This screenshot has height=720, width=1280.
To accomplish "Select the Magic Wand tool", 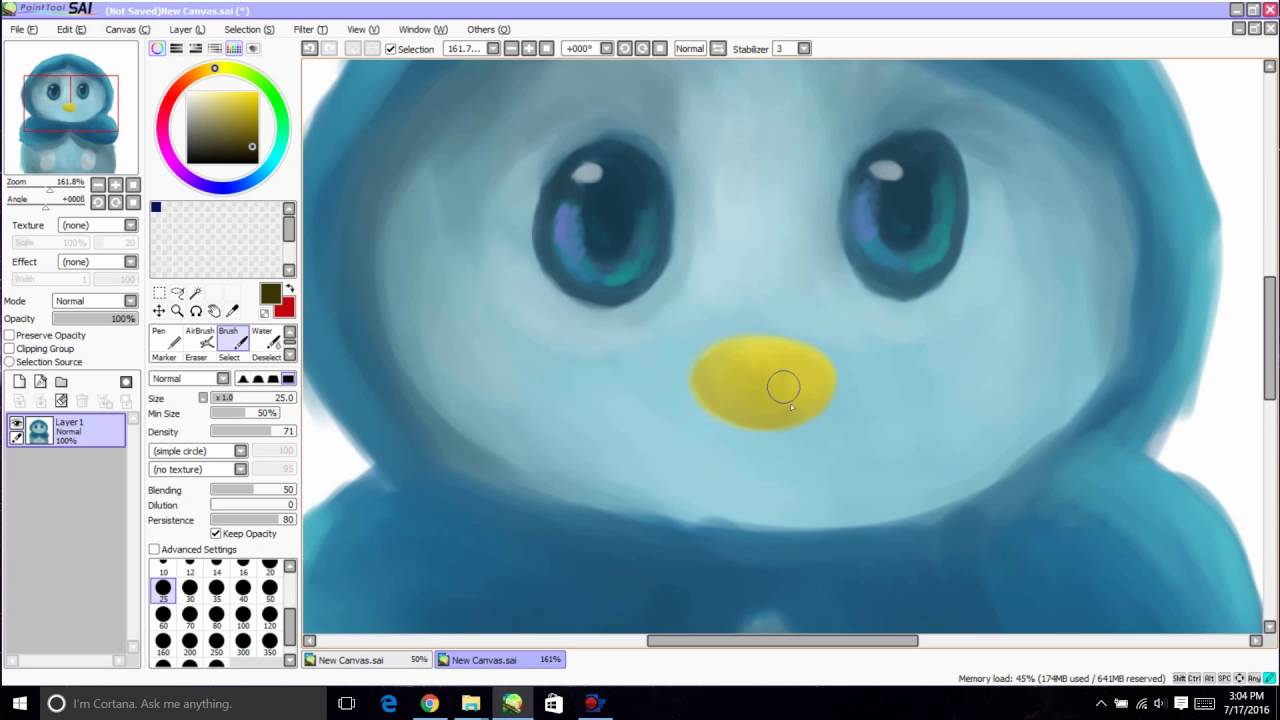I will click(196, 293).
